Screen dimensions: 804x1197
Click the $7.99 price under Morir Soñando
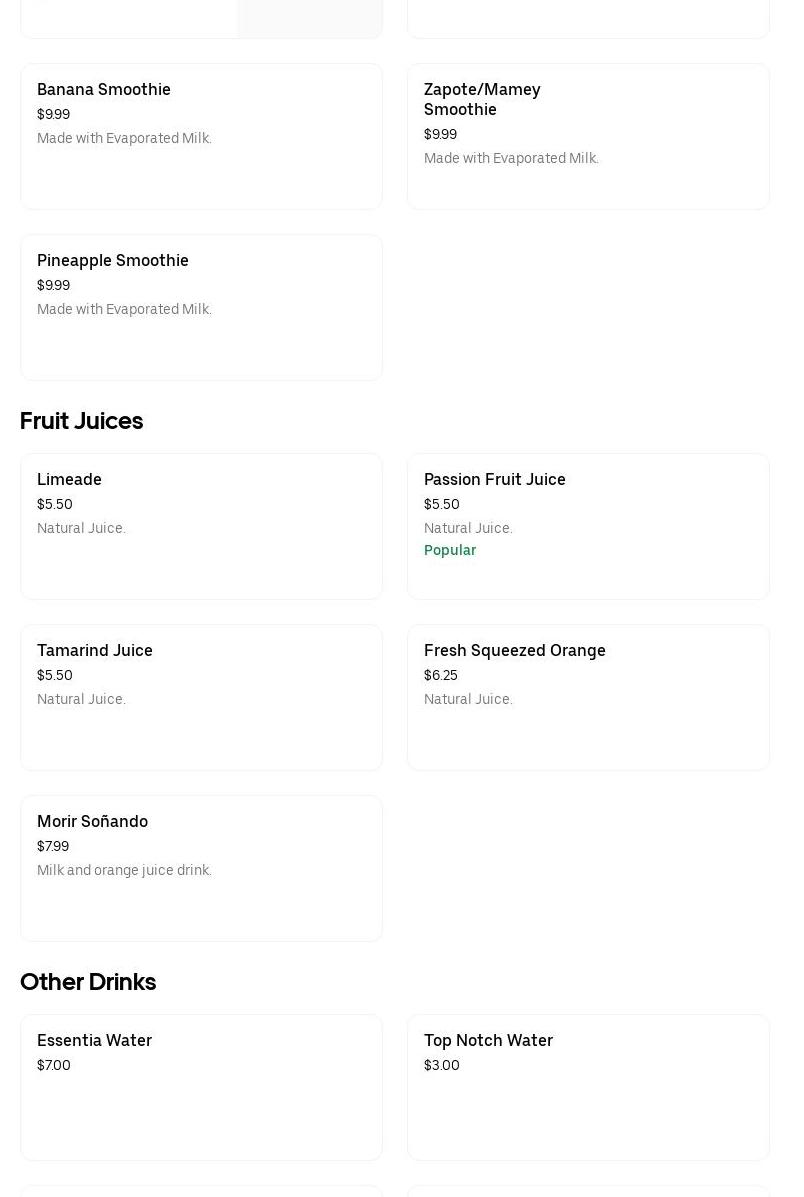click(x=53, y=847)
